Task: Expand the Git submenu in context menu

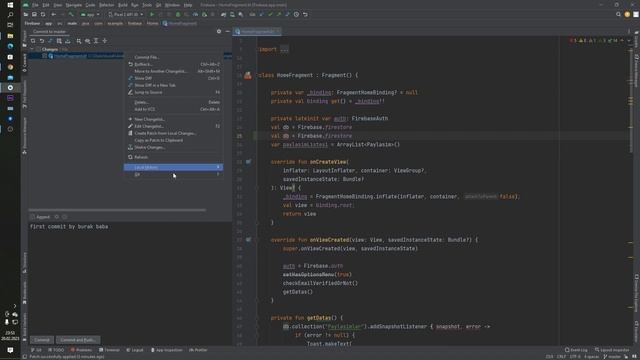Action: click(x=173, y=174)
